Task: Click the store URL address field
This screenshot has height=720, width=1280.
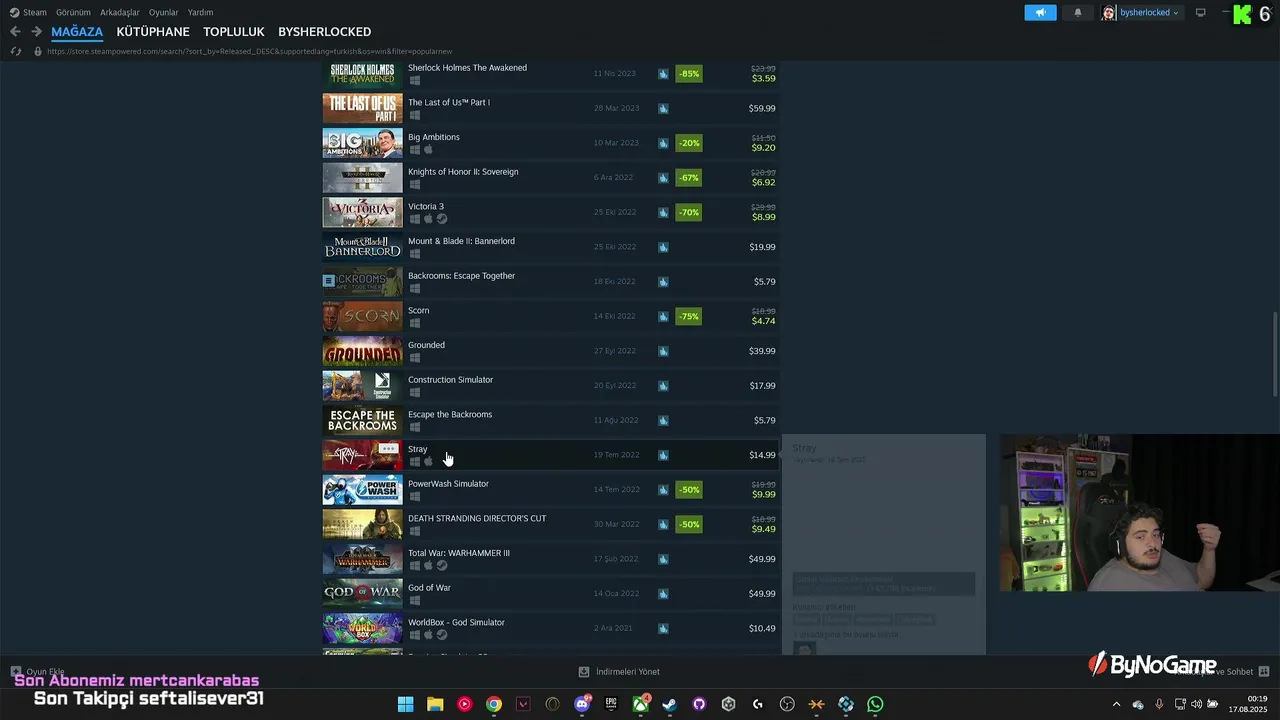Action: coord(250,51)
